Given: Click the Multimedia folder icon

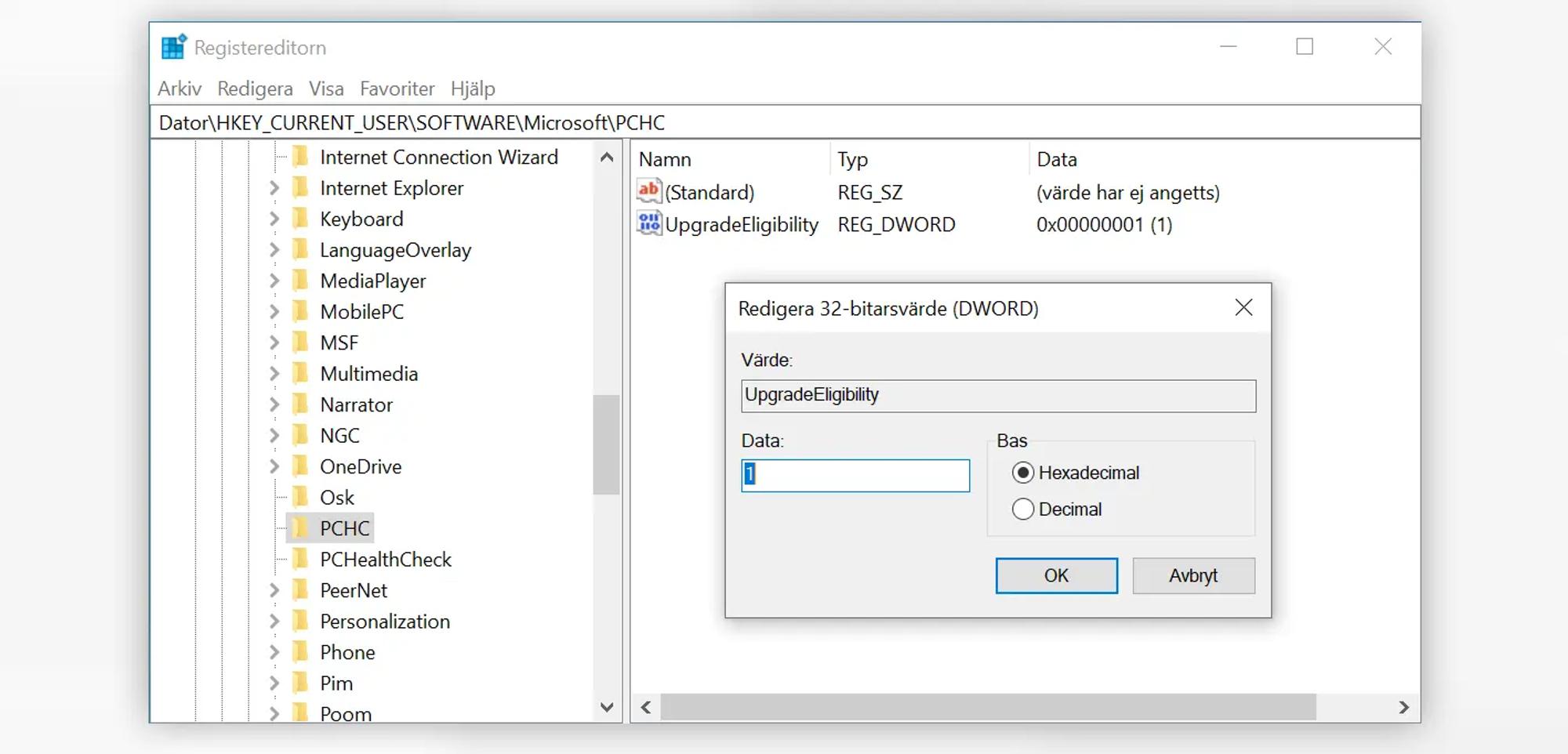Looking at the screenshot, I should pos(300,374).
